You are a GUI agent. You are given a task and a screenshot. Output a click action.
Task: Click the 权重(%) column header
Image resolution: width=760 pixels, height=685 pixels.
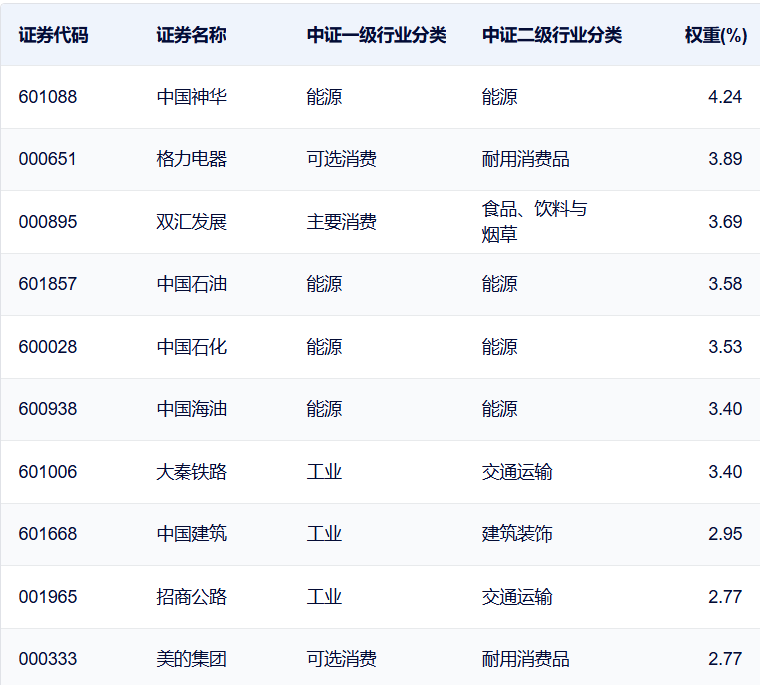click(715, 35)
